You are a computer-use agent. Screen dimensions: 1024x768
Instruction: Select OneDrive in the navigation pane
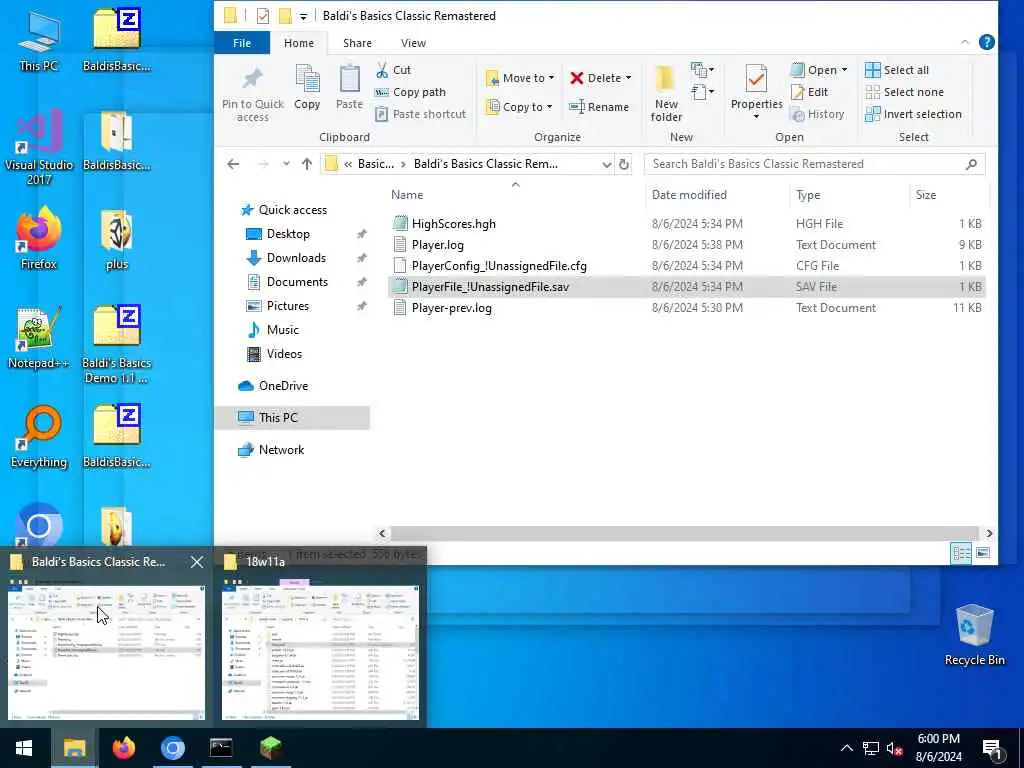pyautogui.click(x=283, y=386)
